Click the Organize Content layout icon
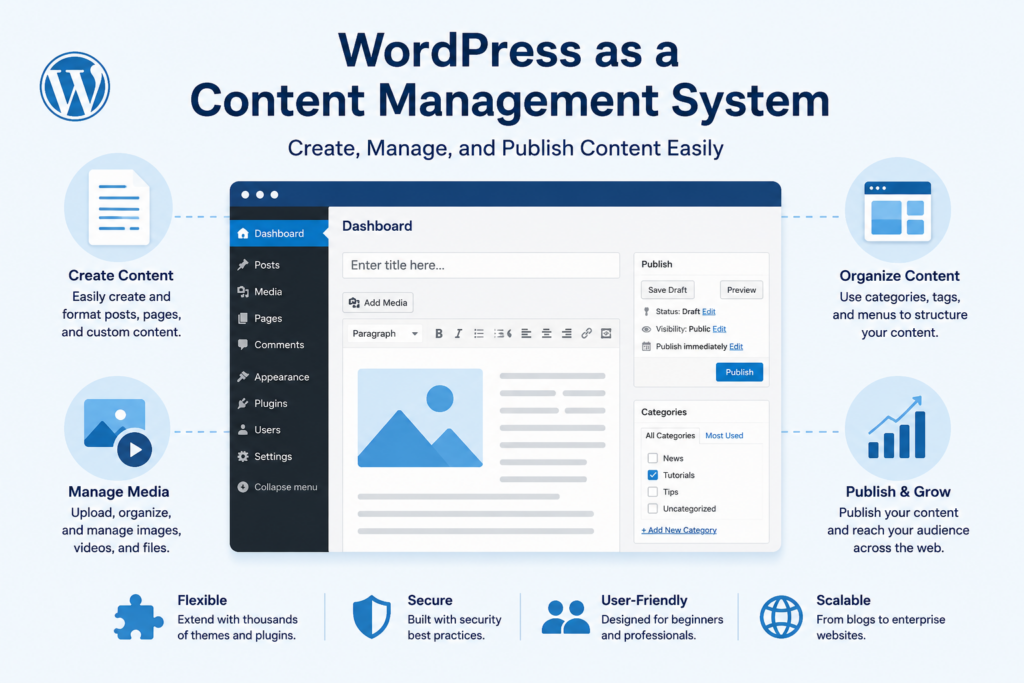Image resolution: width=1024 pixels, height=683 pixels. (897, 211)
